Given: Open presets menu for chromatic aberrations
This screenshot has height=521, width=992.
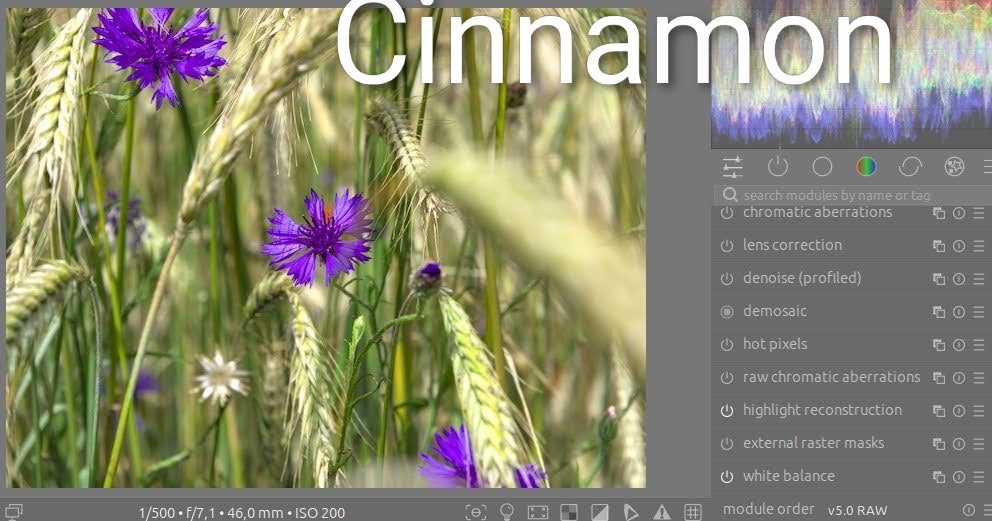Looking at the screenshot, I should (979, 213).
